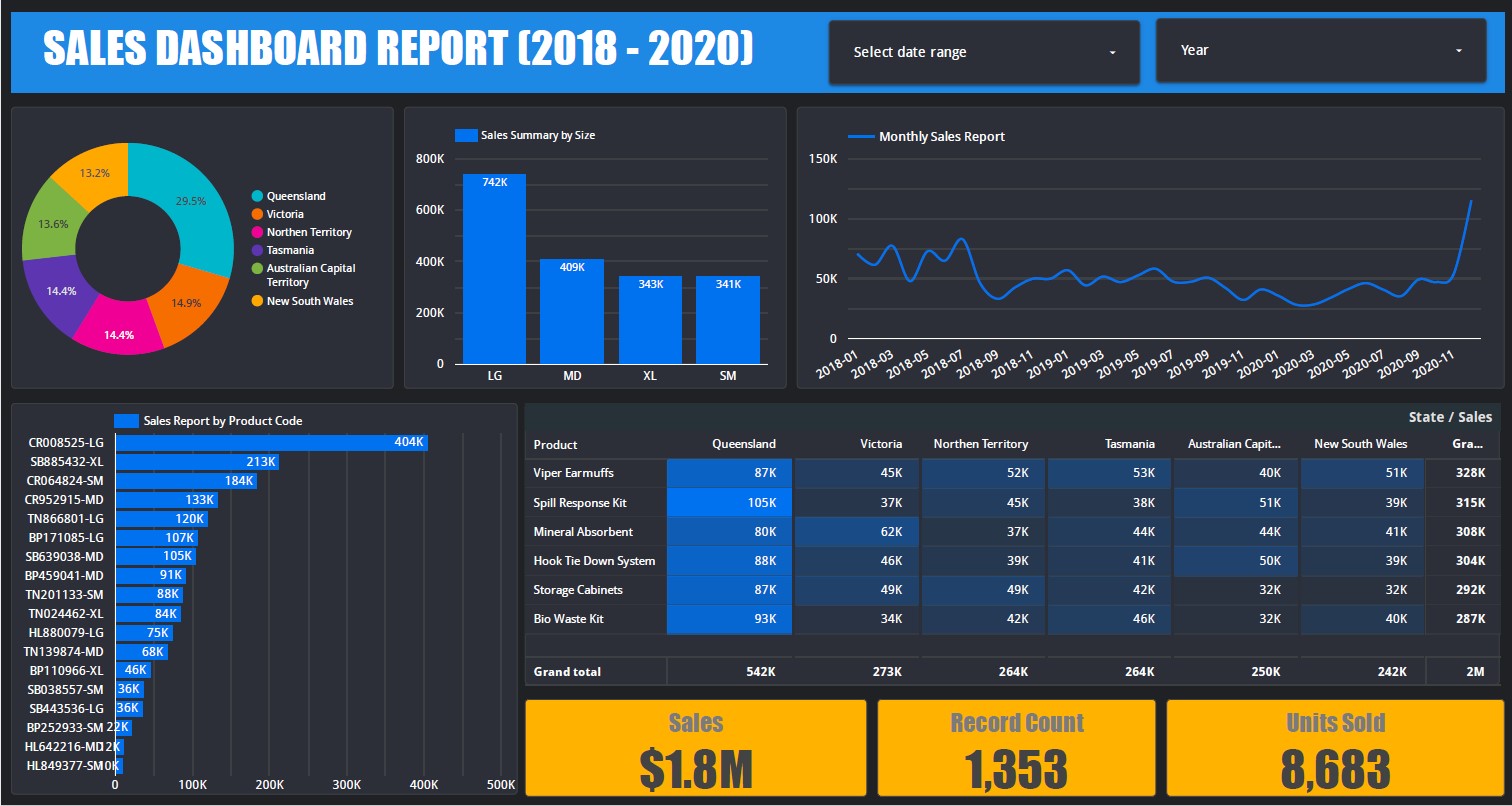The width and height of the screenshot is (1512, 806).
Task: Open the Year filter dropdown
Action: click(1321, 50)
